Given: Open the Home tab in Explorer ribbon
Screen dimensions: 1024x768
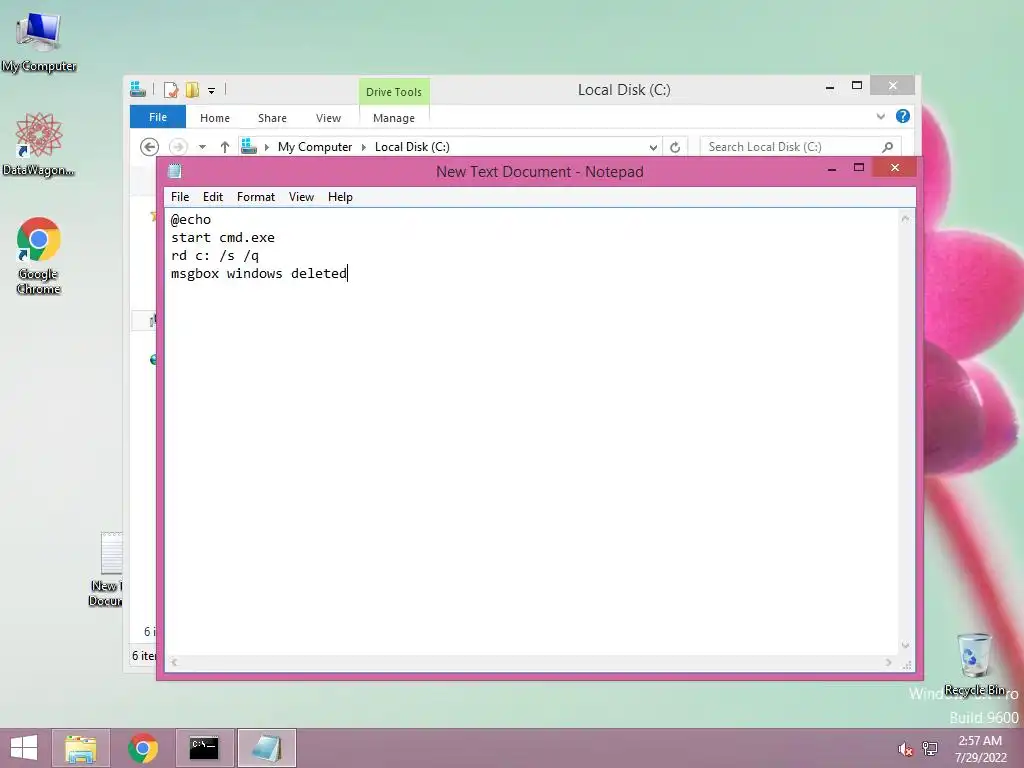Looking at the screenshot, I should coord(215,118).
